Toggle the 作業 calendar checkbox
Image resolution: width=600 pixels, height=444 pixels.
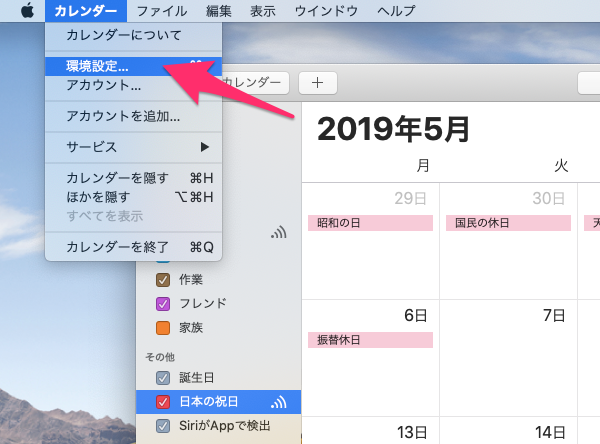[163, 280]
